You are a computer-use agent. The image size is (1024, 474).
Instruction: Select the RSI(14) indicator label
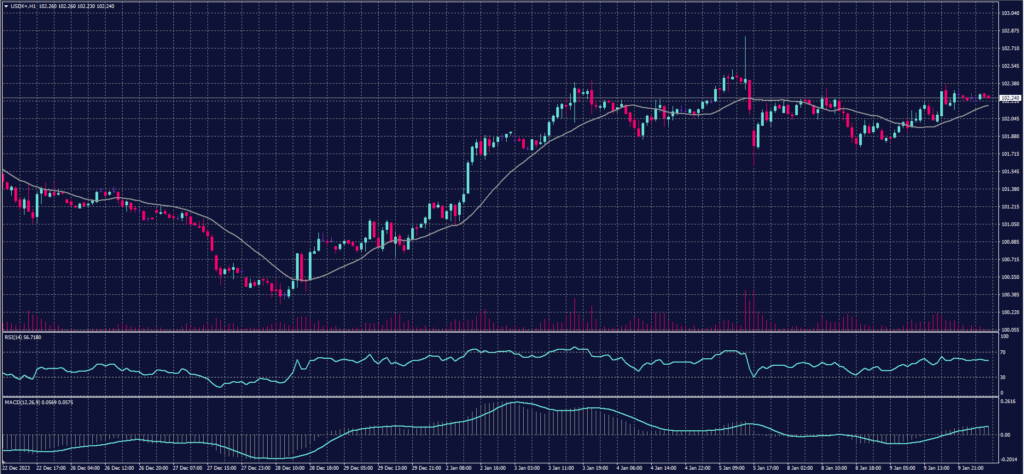pos(22,337)
